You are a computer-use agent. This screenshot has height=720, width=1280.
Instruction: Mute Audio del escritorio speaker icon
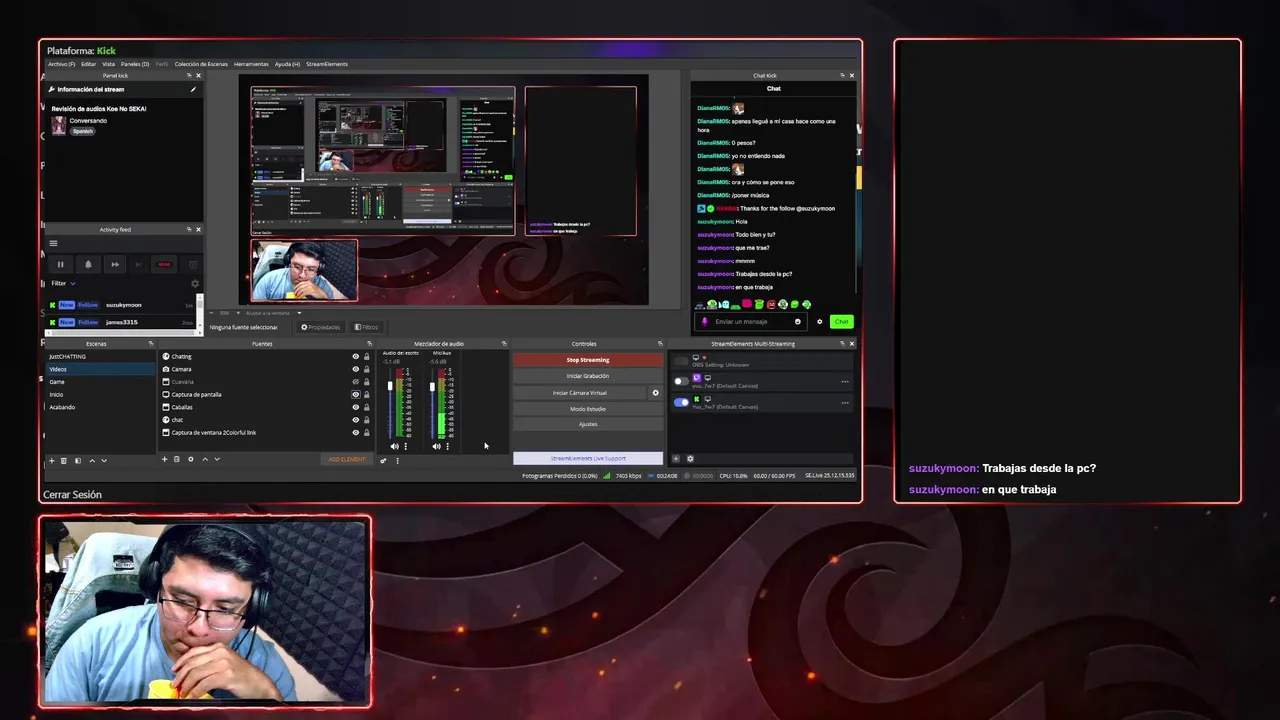394,446
